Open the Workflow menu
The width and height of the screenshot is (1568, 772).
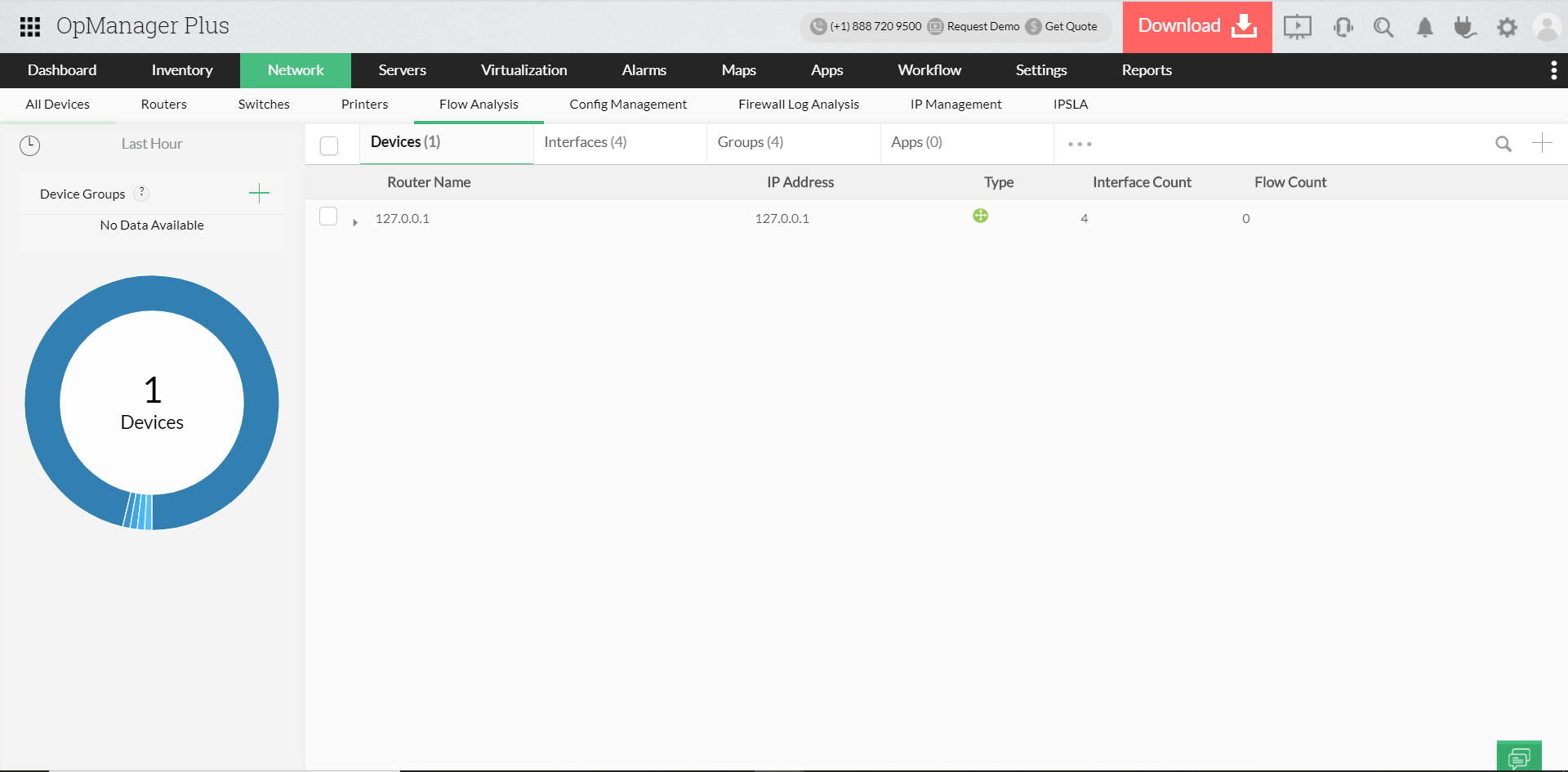click(929, 70)
